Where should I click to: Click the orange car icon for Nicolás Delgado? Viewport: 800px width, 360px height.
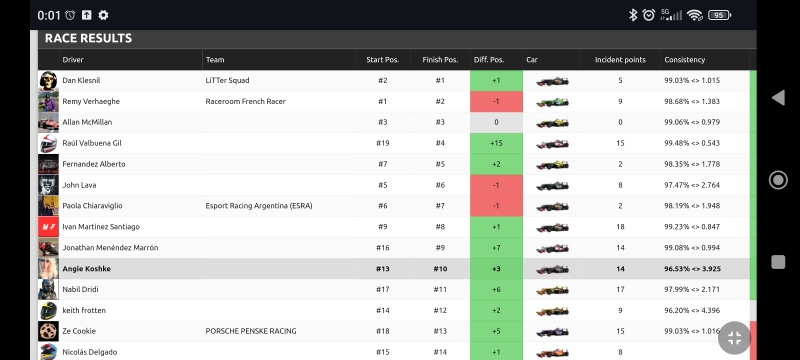coord(552,353)
